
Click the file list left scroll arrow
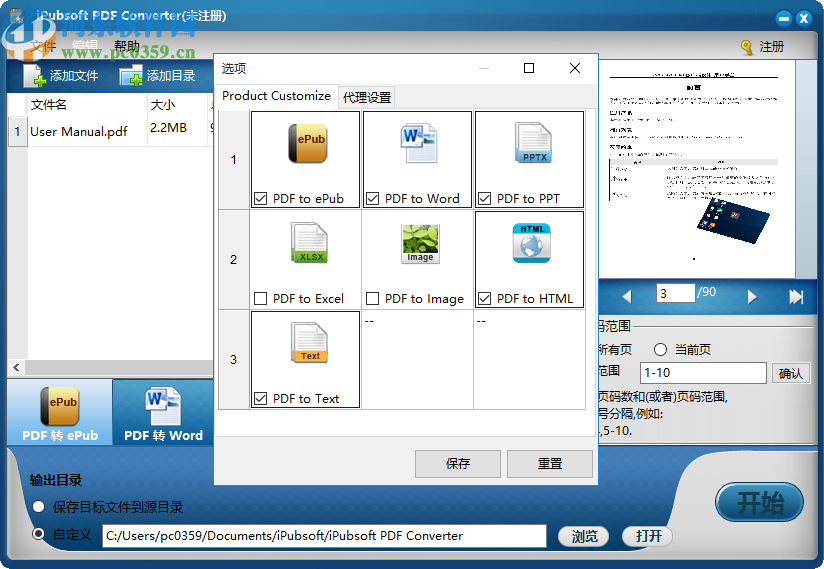coord(16,367)
